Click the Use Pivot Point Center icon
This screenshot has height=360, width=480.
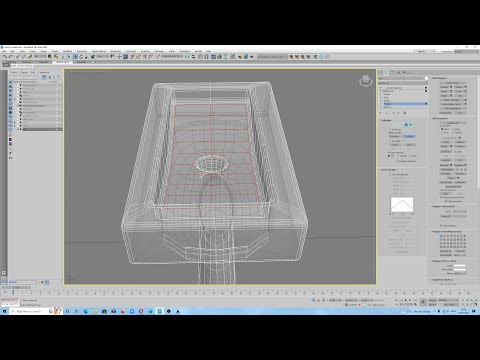coord(112,57)
